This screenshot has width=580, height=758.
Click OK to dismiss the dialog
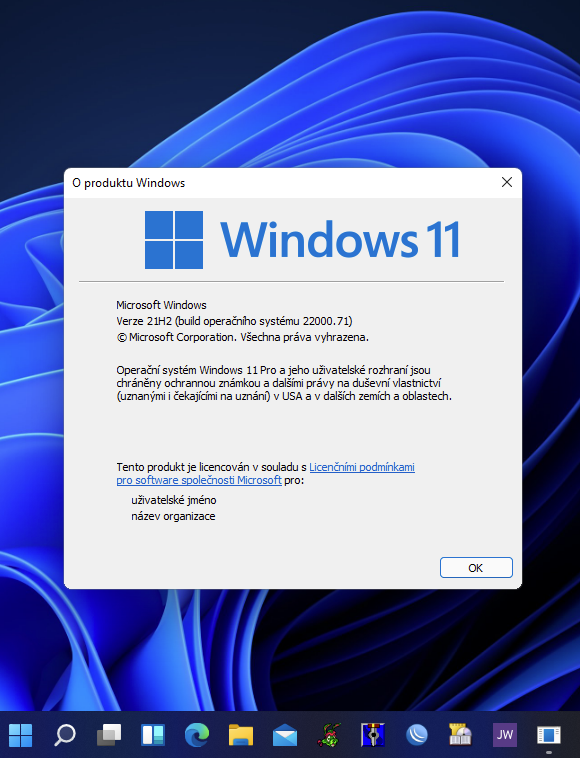476,568
